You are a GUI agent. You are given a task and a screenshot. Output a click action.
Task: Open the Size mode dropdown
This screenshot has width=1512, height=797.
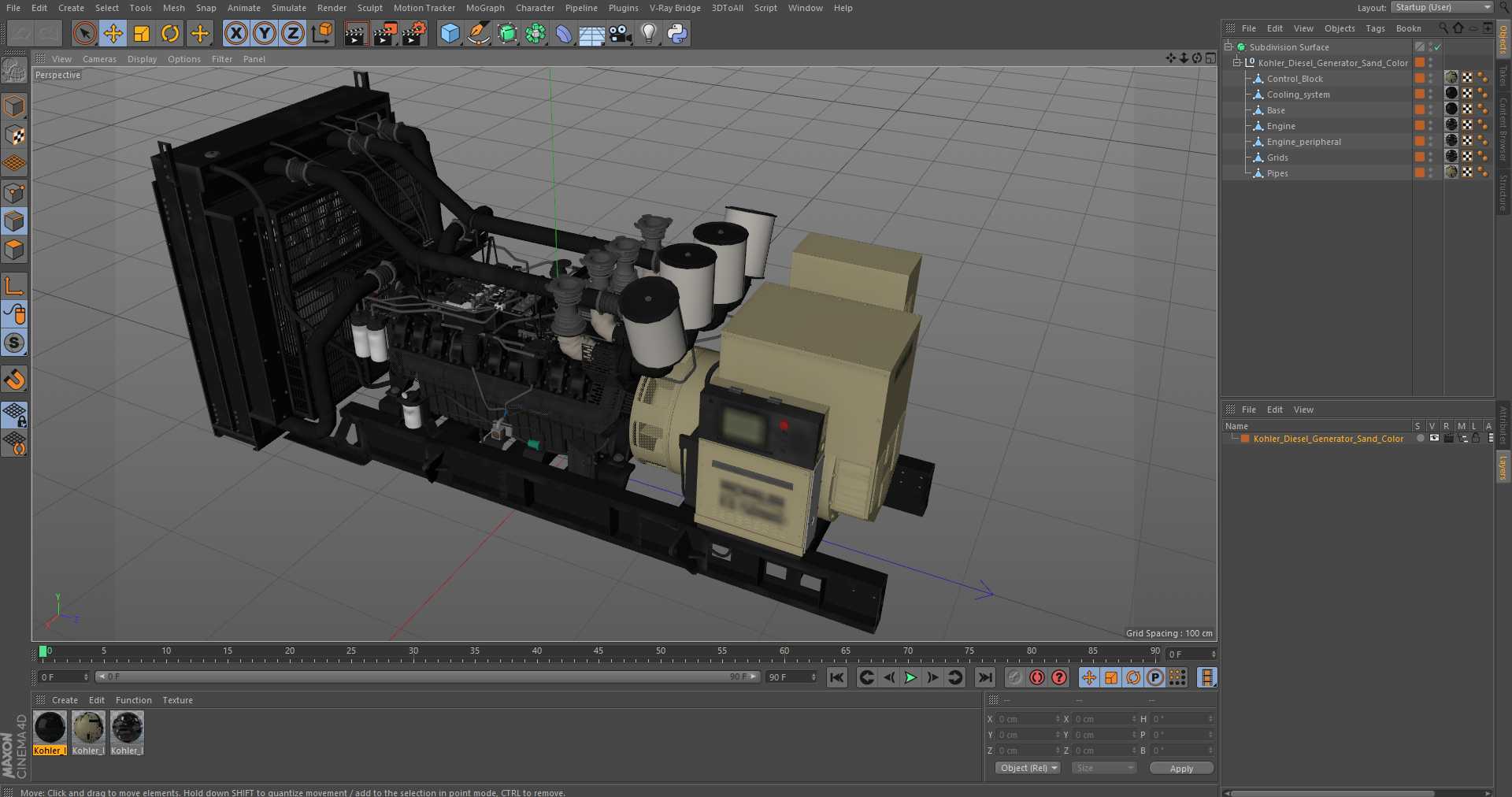1104,768
